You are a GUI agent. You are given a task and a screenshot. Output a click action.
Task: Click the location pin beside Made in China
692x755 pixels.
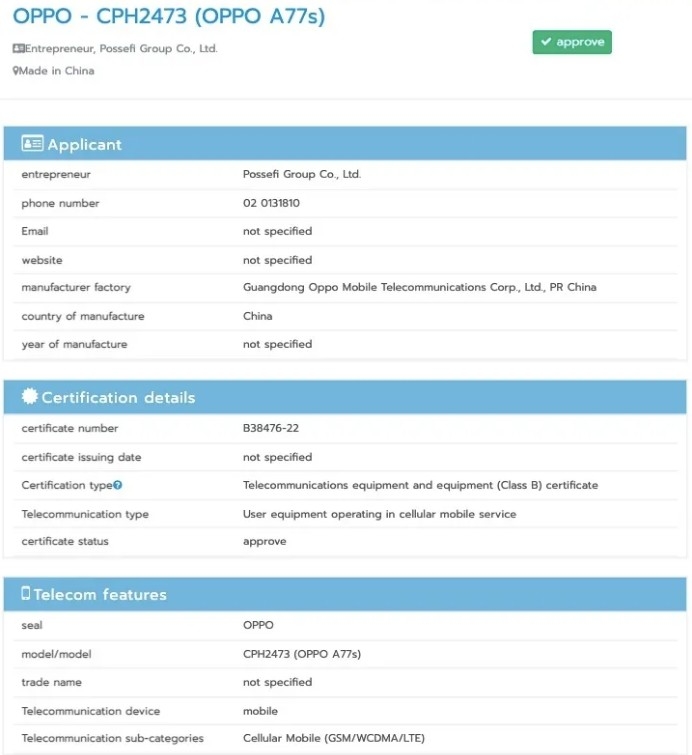(16, 71)
